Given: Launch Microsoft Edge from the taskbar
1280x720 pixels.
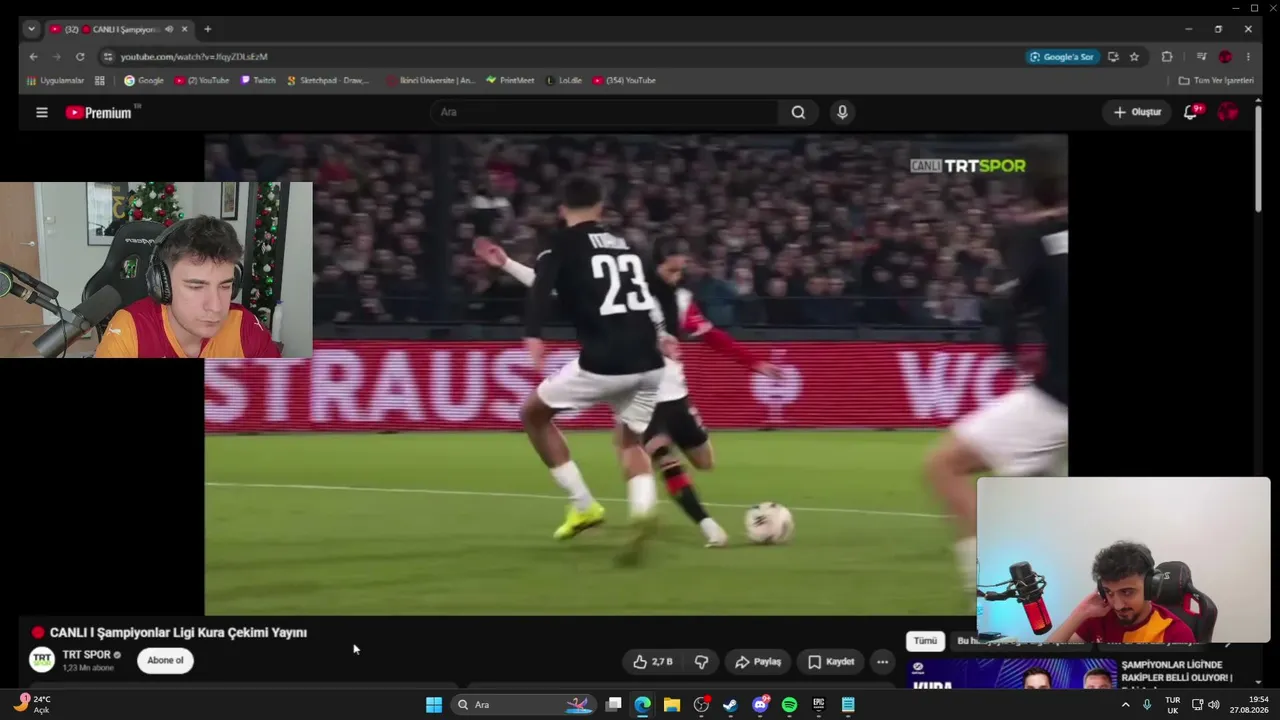Looking at the screenshot, I should [642, 705].
